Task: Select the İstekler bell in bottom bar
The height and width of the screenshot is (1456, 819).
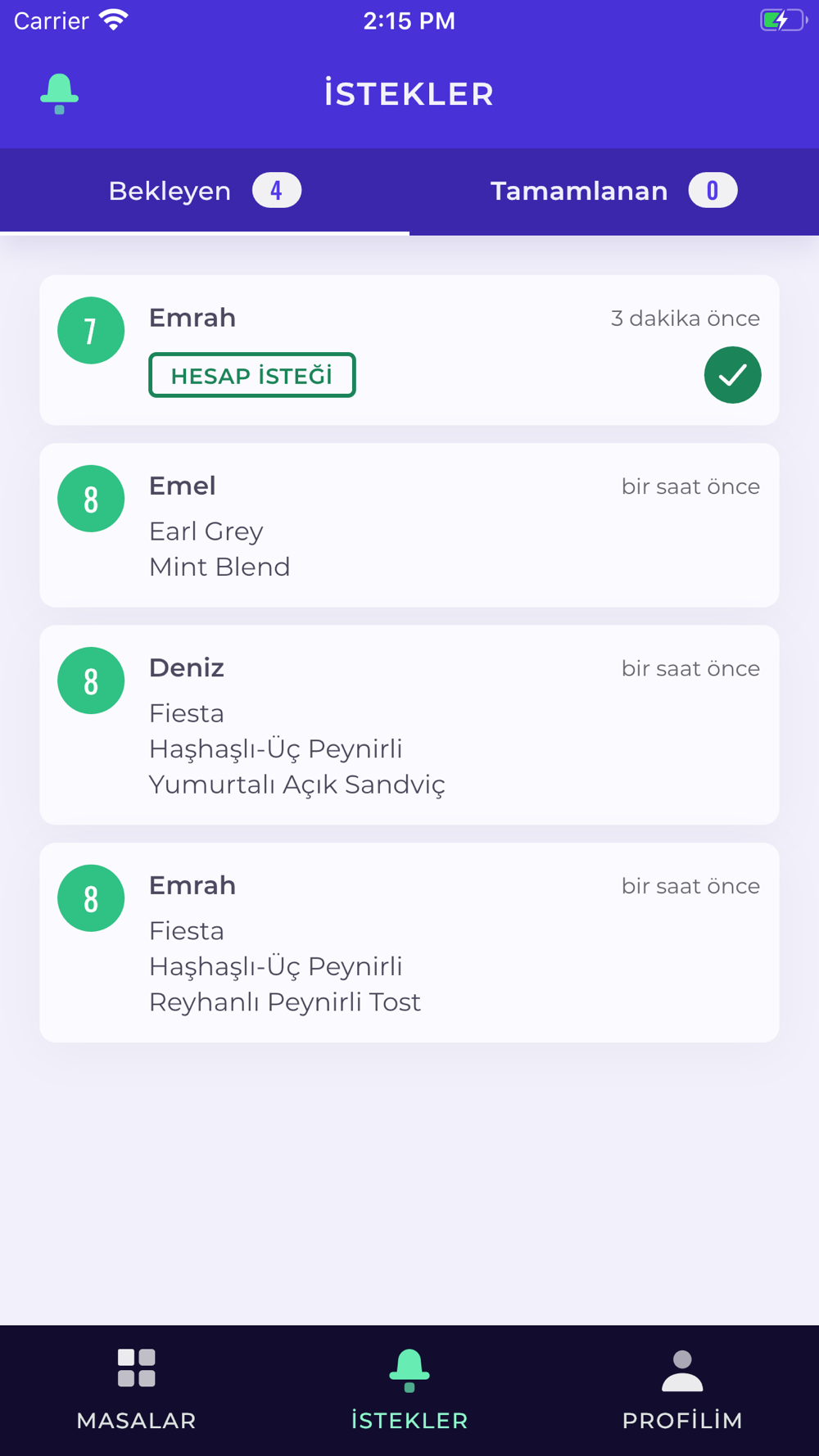Action: click(x=409, y=1370)
